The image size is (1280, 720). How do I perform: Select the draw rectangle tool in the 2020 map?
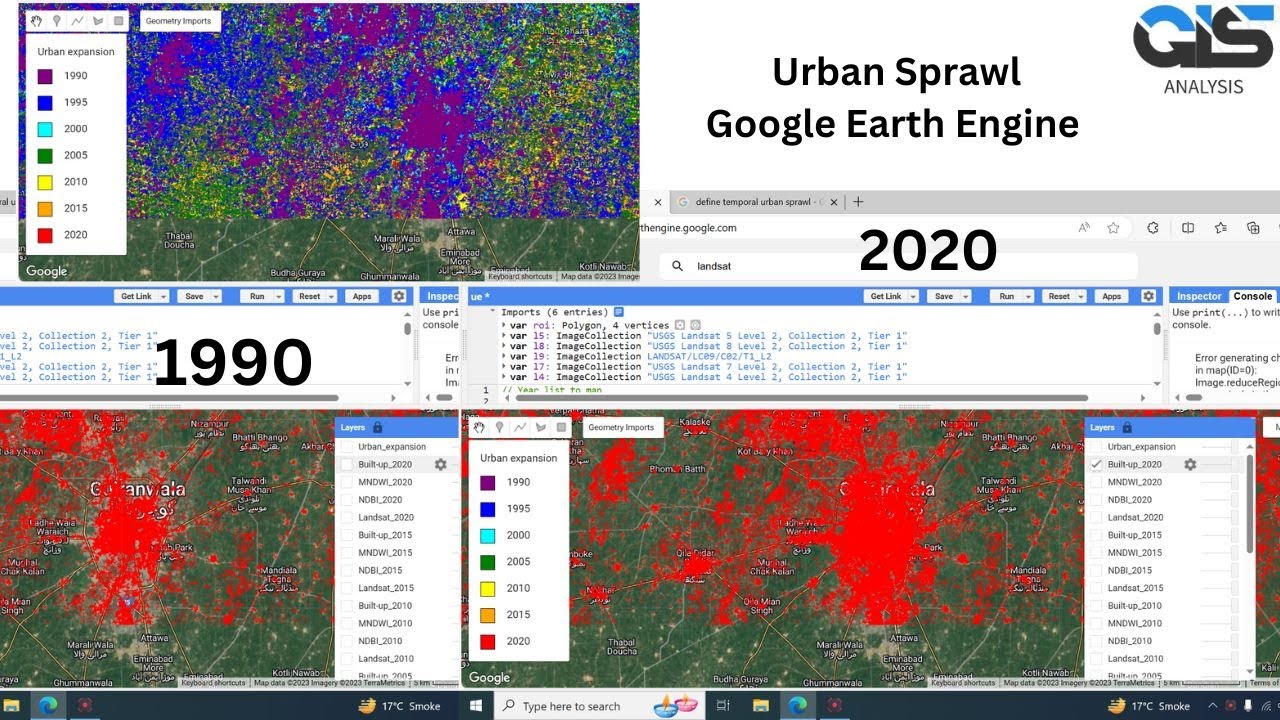[x=561, y=427]
